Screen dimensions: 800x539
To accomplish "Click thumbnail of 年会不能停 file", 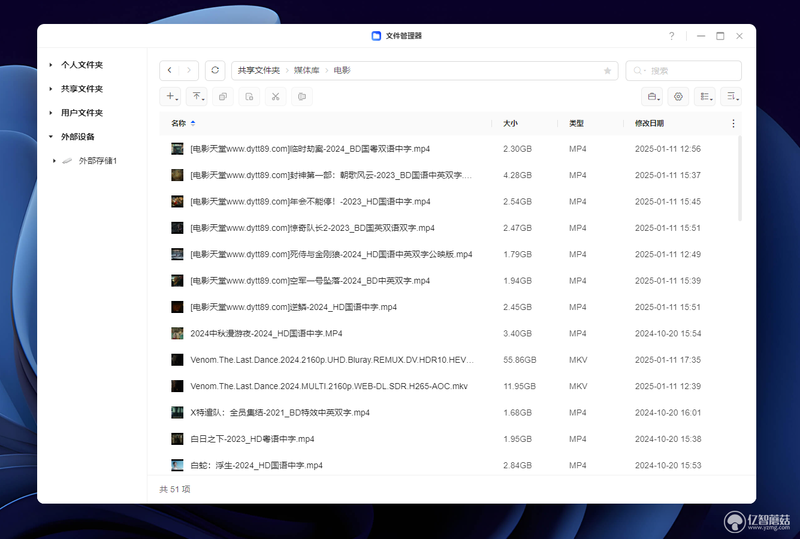I will [177, 202].
